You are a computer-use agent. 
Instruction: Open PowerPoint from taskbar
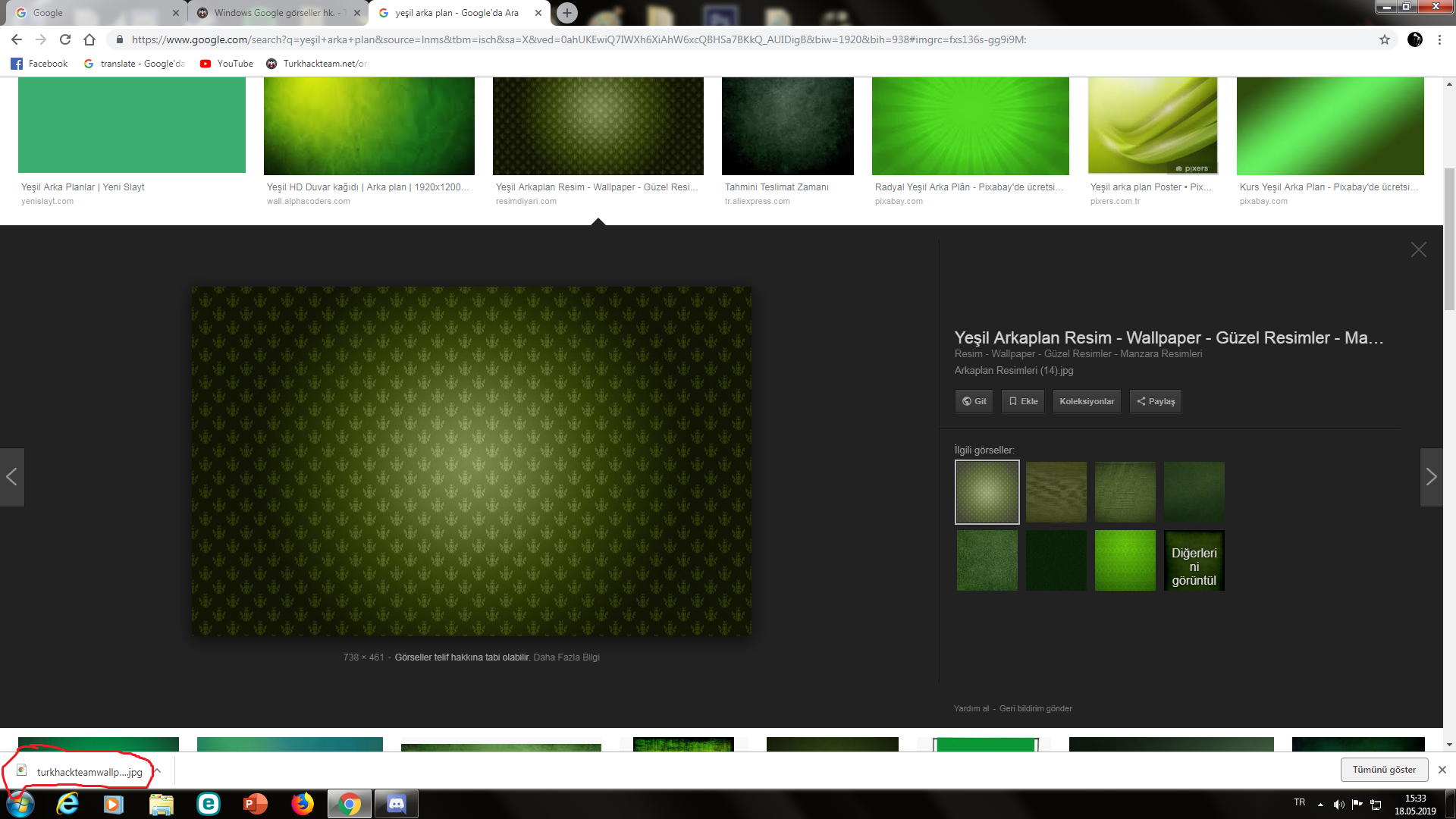pos(256,804)
